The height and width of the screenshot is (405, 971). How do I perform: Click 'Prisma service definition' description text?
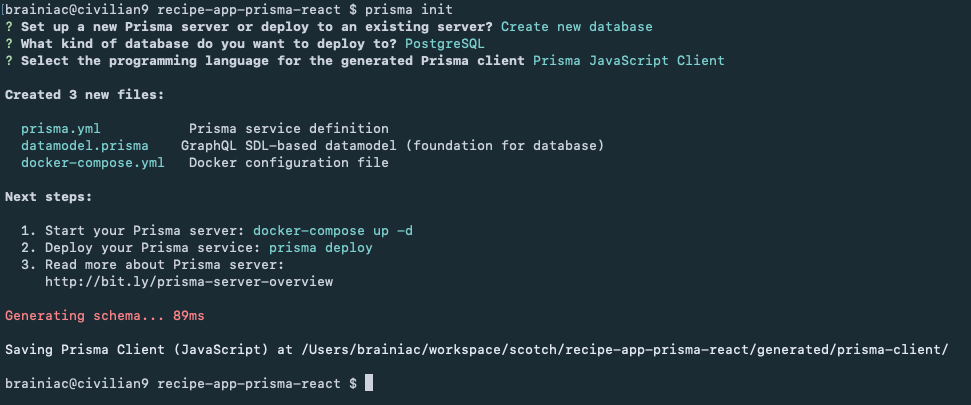[x=289, y=129]
